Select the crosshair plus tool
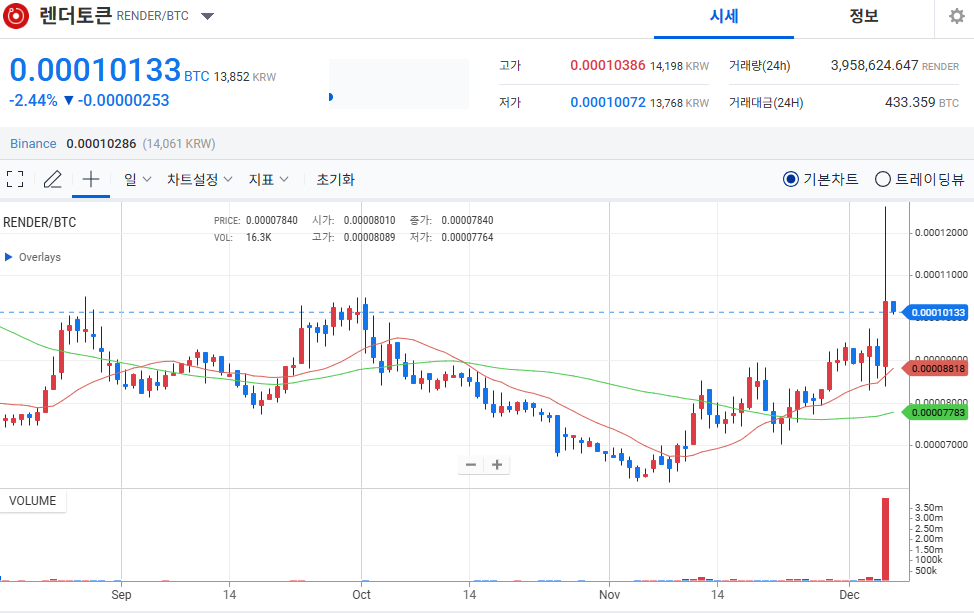 tap(90, 179)
